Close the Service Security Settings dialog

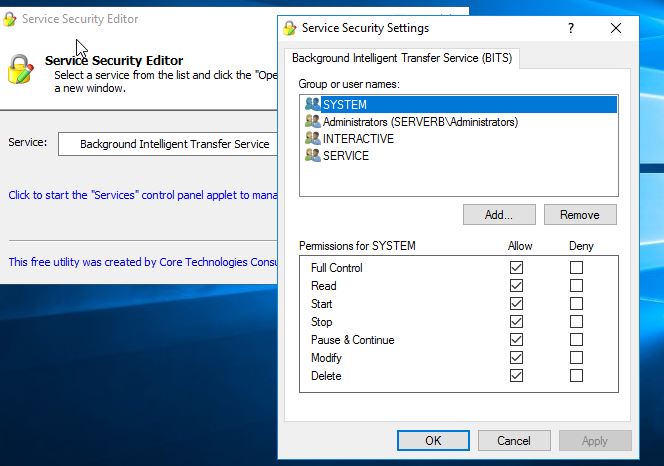[616, 28]
